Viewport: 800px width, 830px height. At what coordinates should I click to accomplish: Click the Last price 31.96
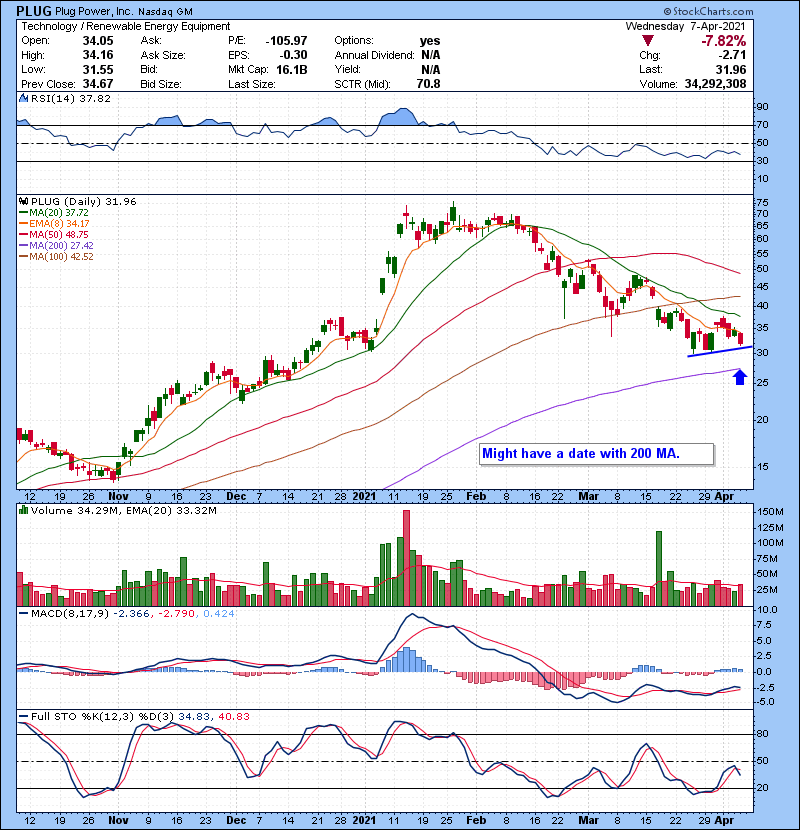[731, 69]
